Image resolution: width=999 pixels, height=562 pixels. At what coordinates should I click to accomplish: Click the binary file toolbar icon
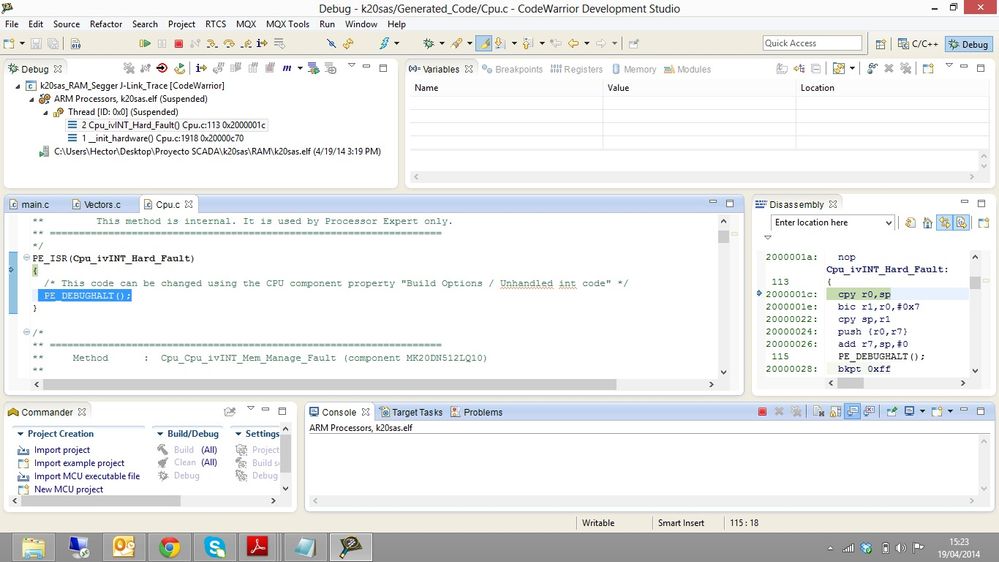point(76,43)
